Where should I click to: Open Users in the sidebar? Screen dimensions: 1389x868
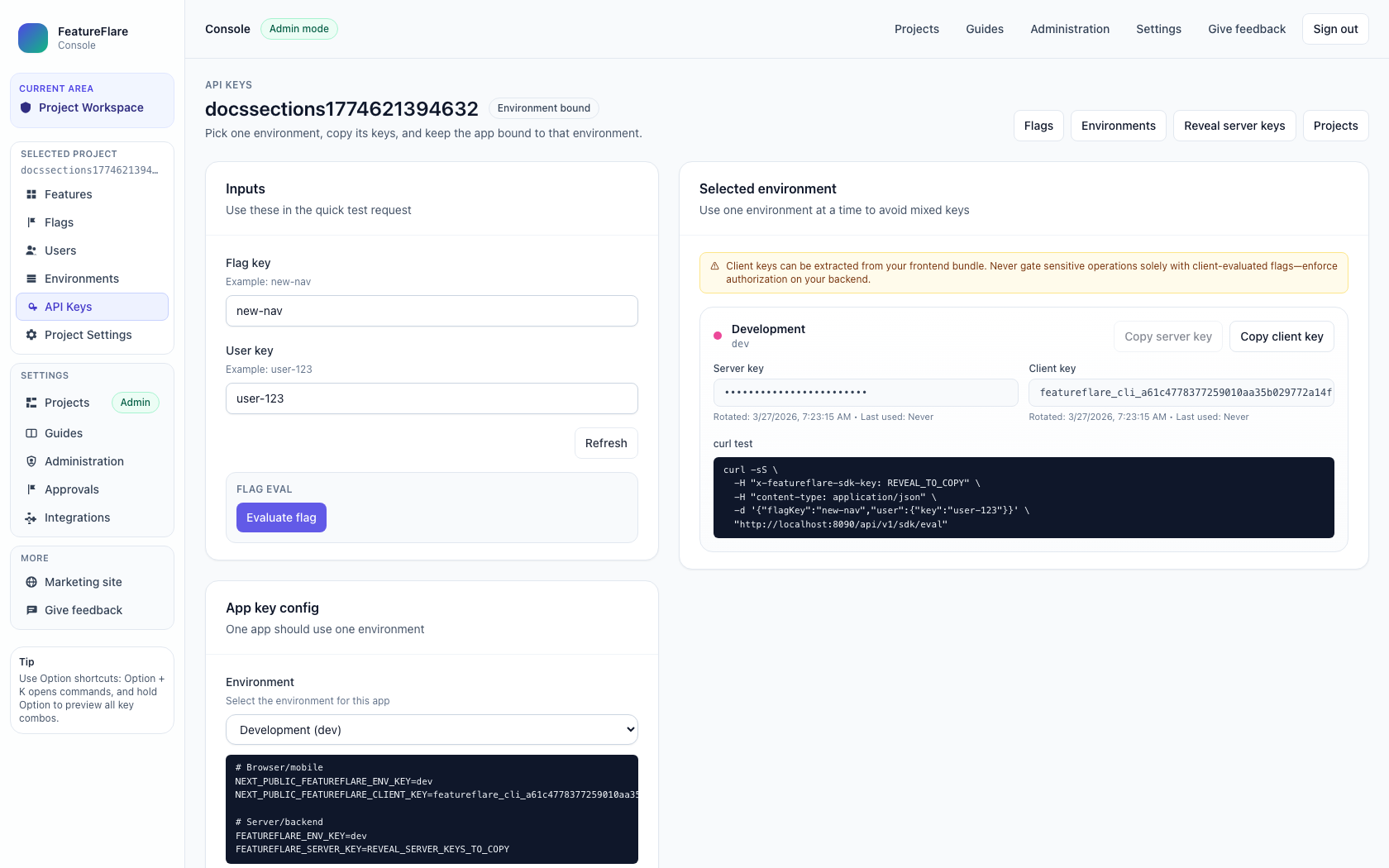point(92,250)
